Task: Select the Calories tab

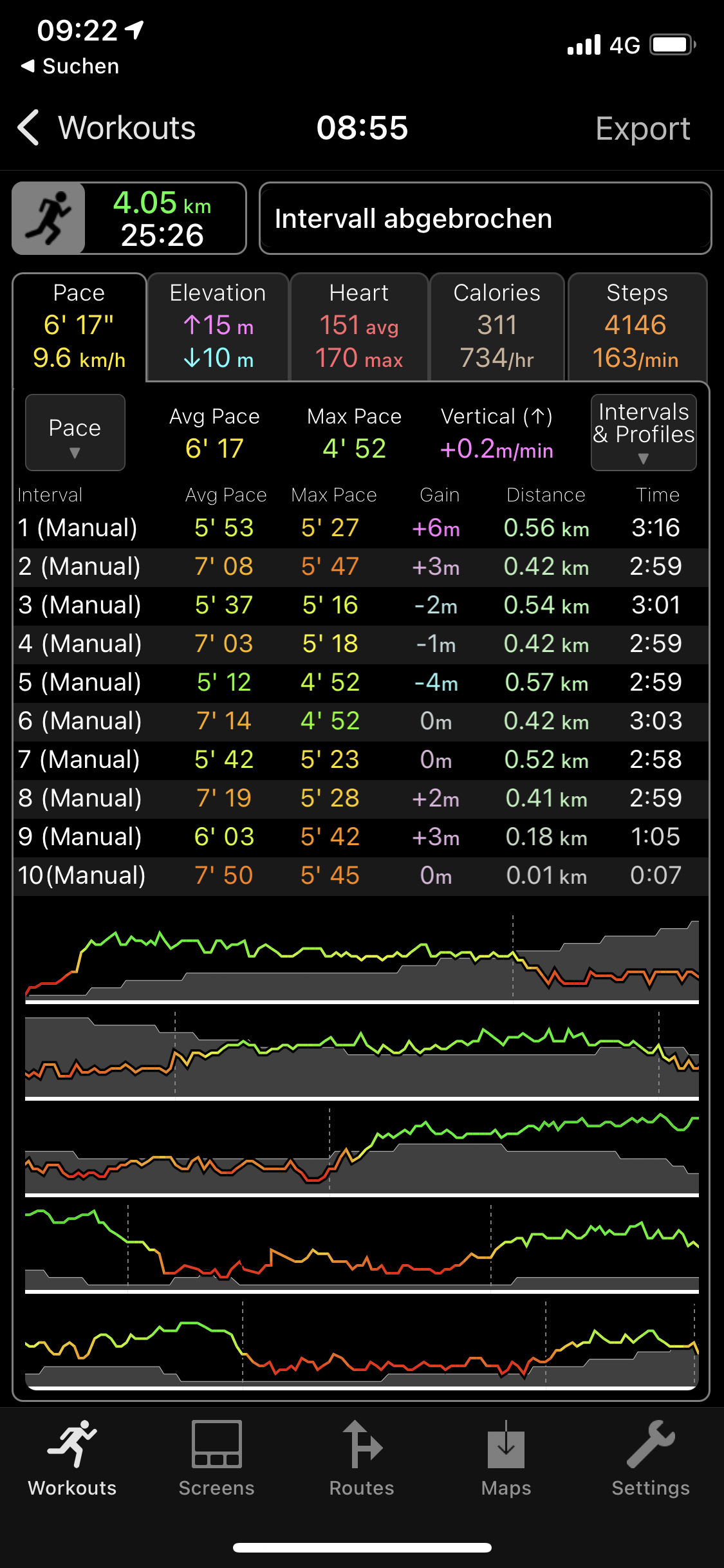Action: [497, 326]
